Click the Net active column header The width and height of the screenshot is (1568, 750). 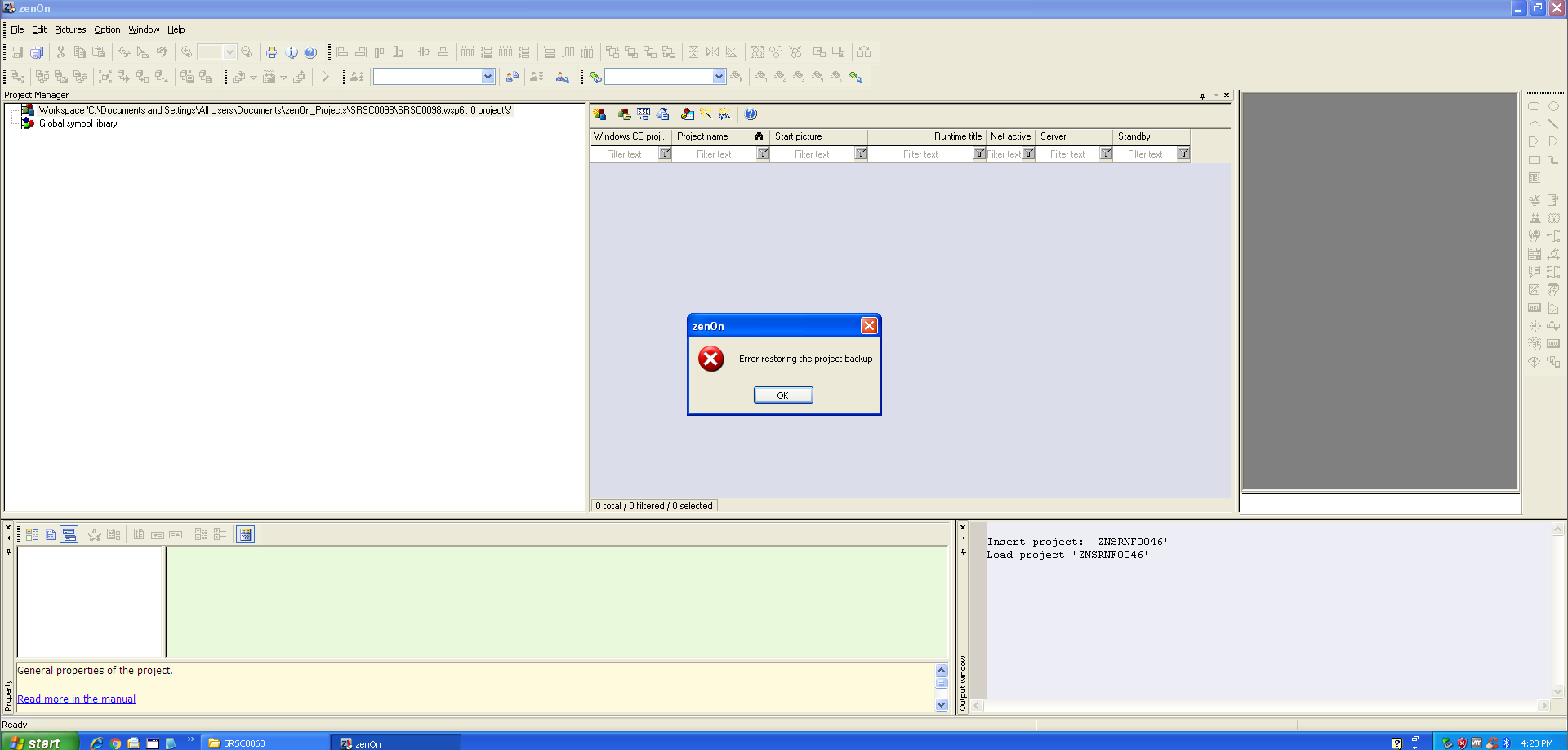(1010, 136)
